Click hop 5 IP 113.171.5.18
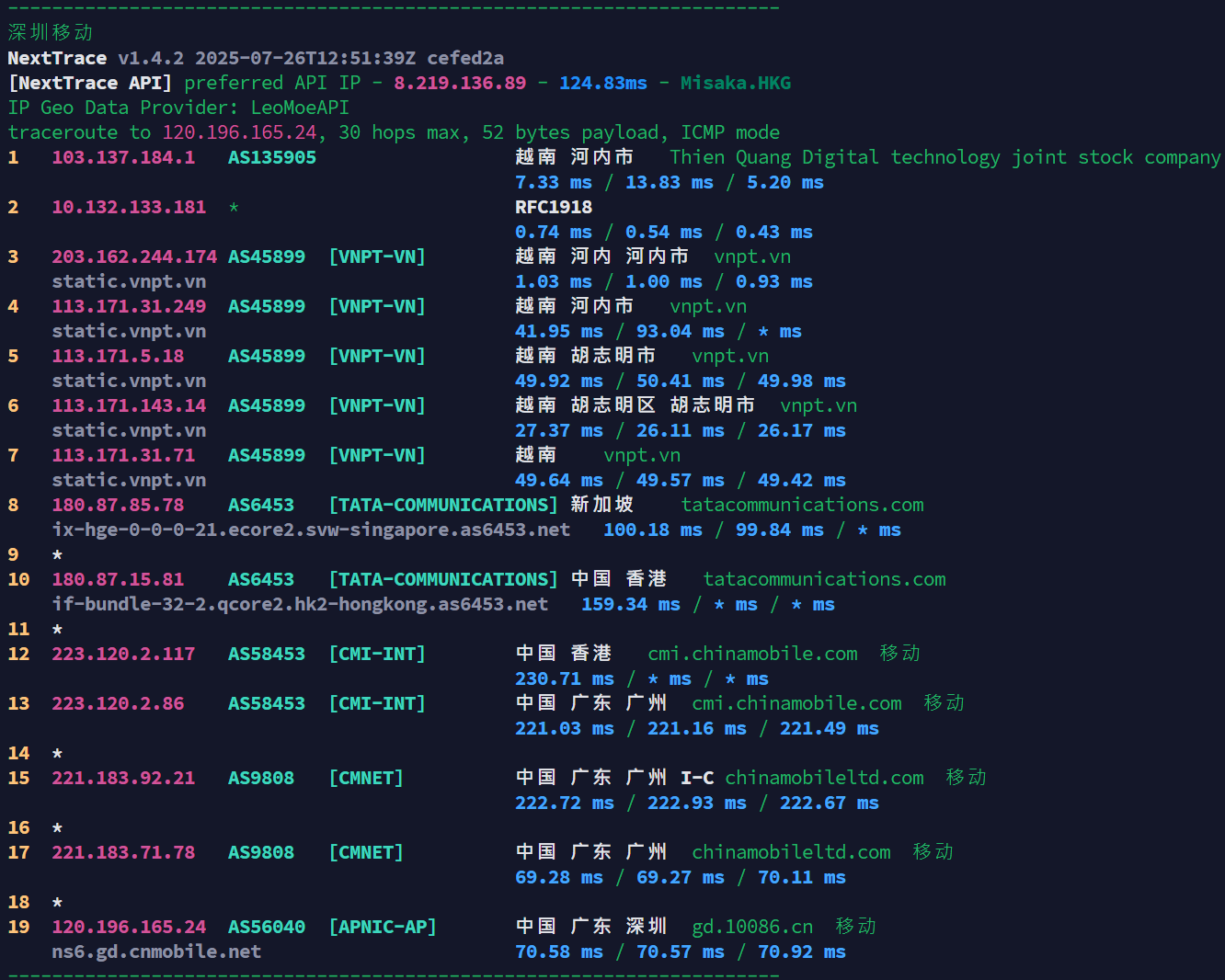Image resolution: width=1225 pixels, height=980 pixels. point(118,356)
